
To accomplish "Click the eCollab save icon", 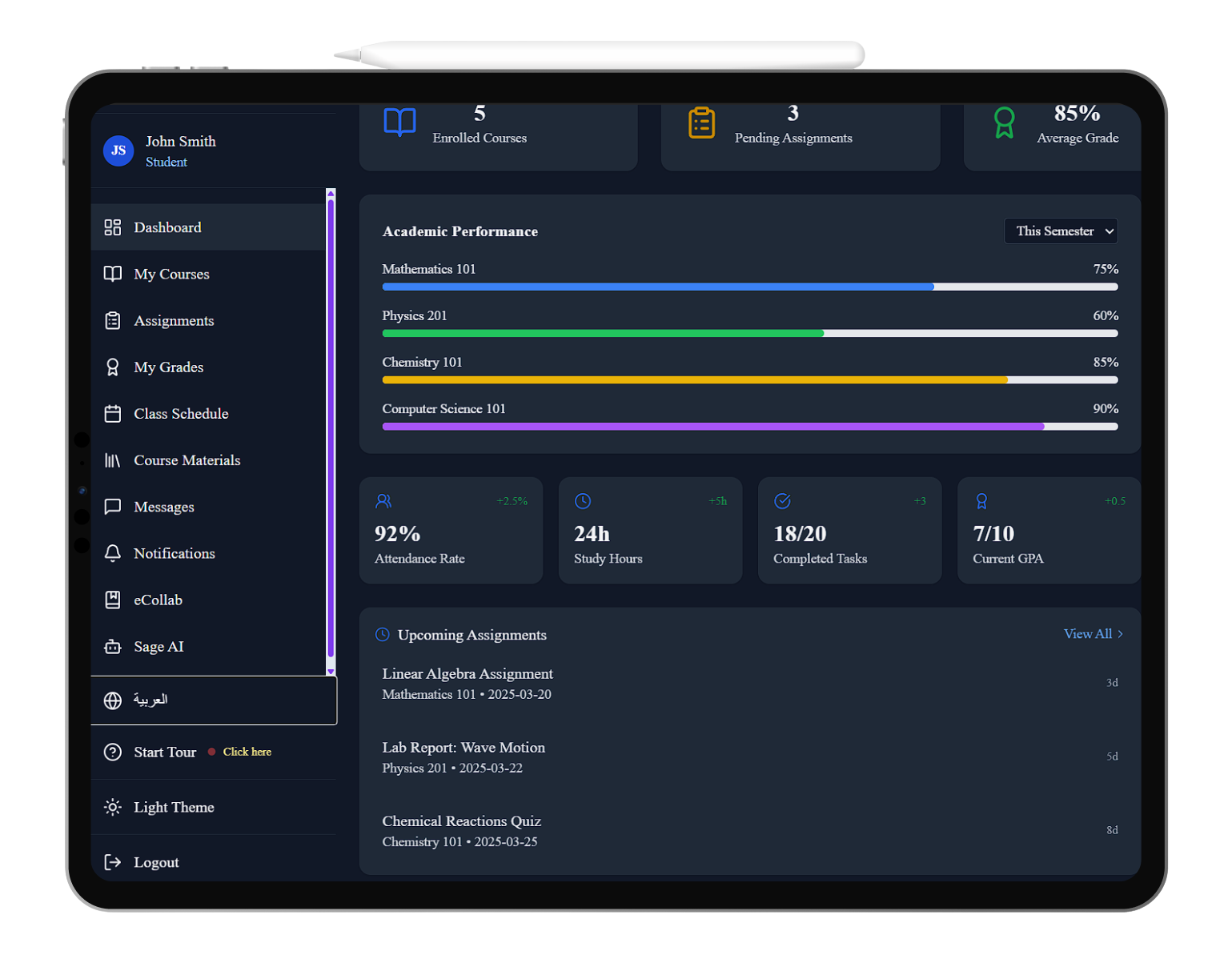I will [x=113, y=600].
